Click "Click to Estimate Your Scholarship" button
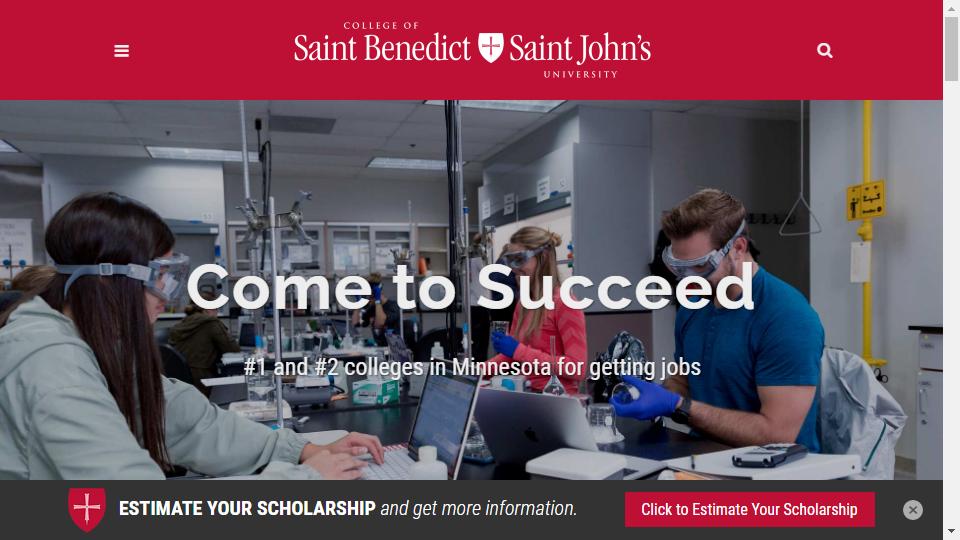 point(749,509)
